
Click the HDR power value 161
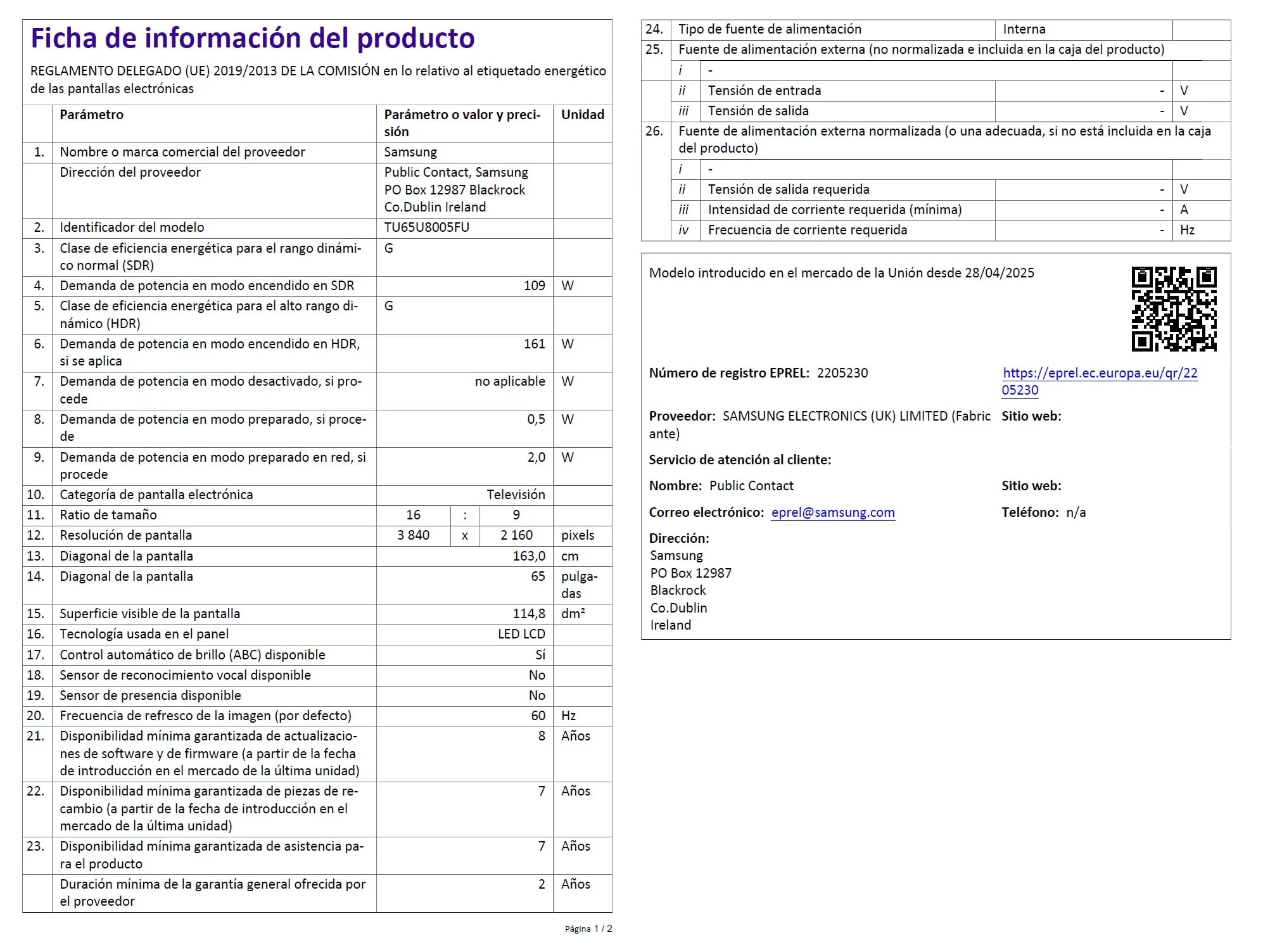tap(534, 344)
